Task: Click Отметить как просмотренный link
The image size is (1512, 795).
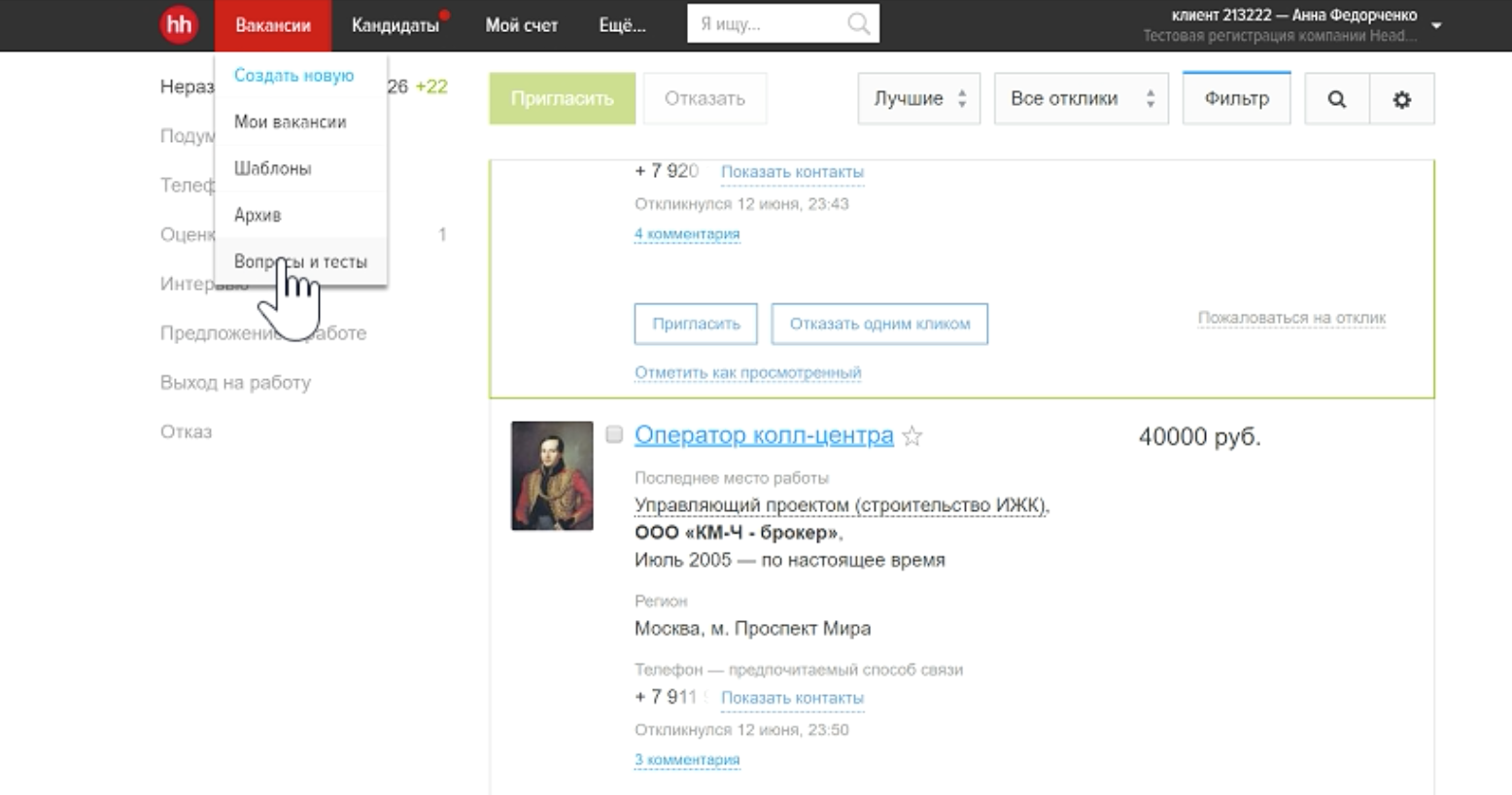Action: 747,372
